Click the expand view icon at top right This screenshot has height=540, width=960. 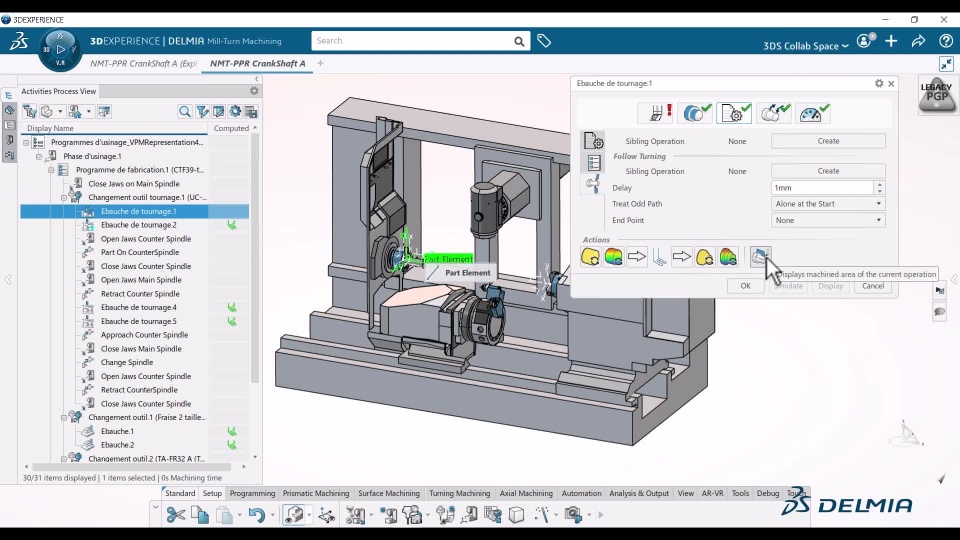946,64
